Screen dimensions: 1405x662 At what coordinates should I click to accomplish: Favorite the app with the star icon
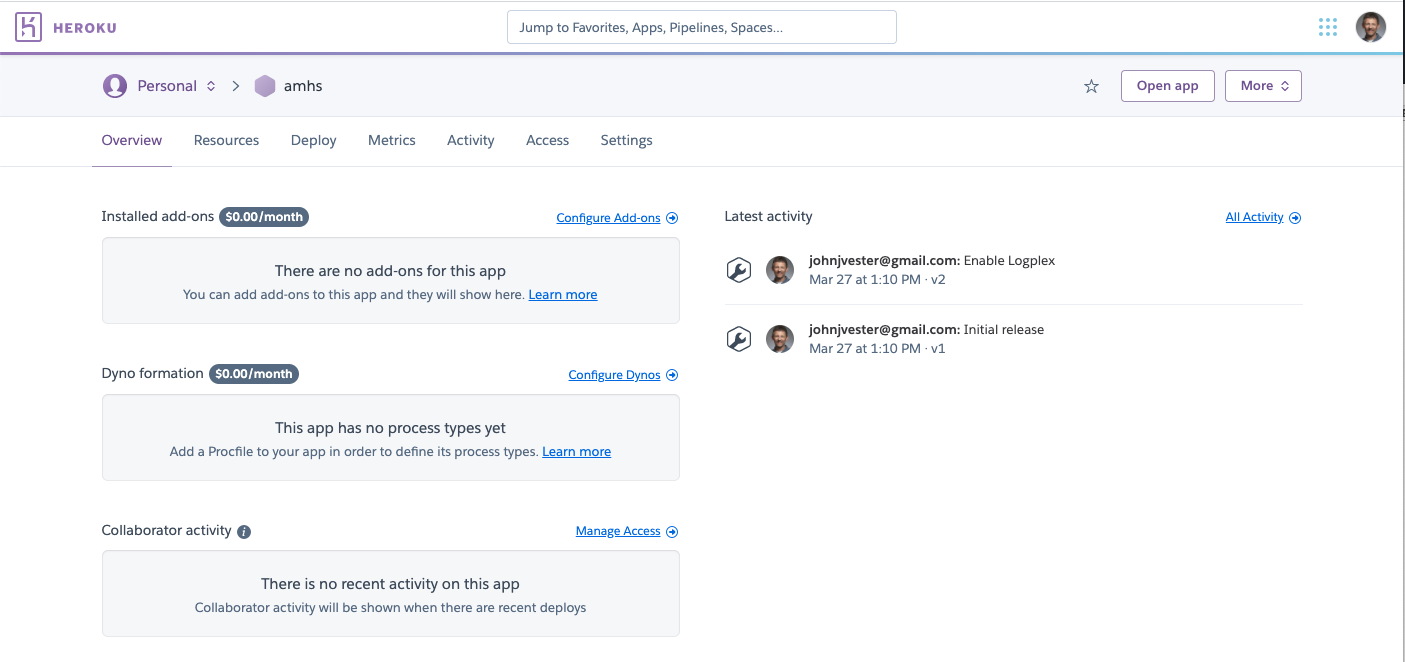pos(1091,87)
